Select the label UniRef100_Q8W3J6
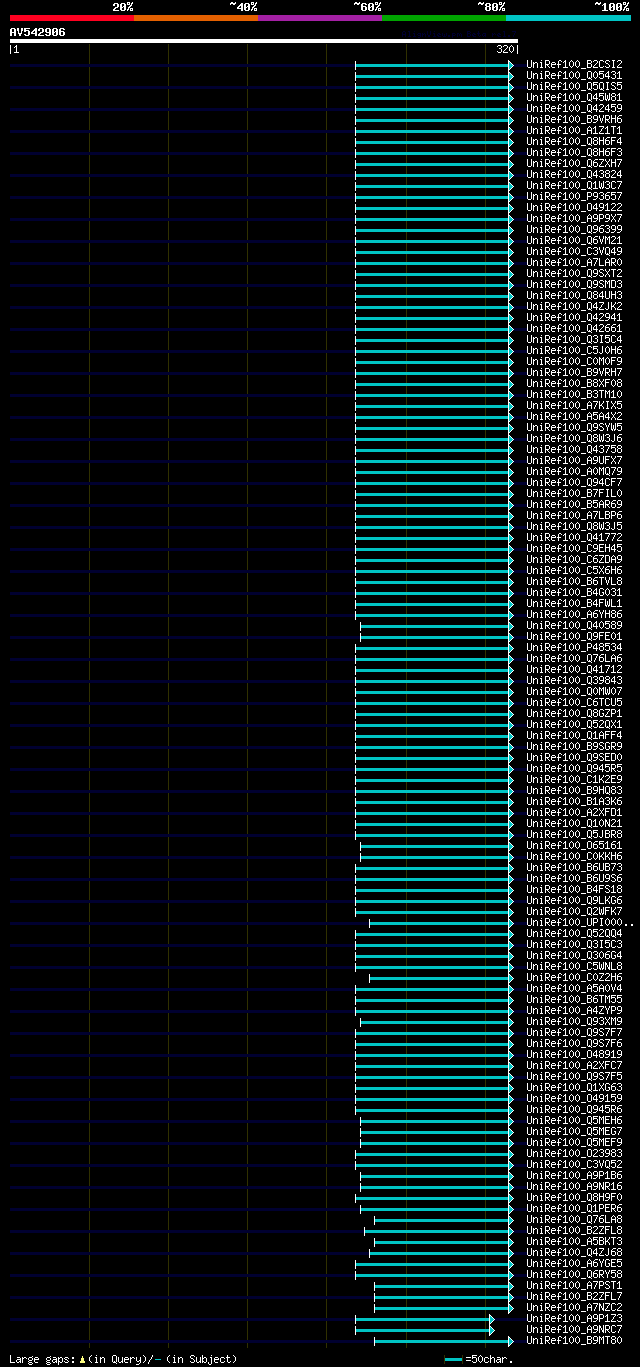The width and height of the screenshot is (640, 1367). point(574,438)
